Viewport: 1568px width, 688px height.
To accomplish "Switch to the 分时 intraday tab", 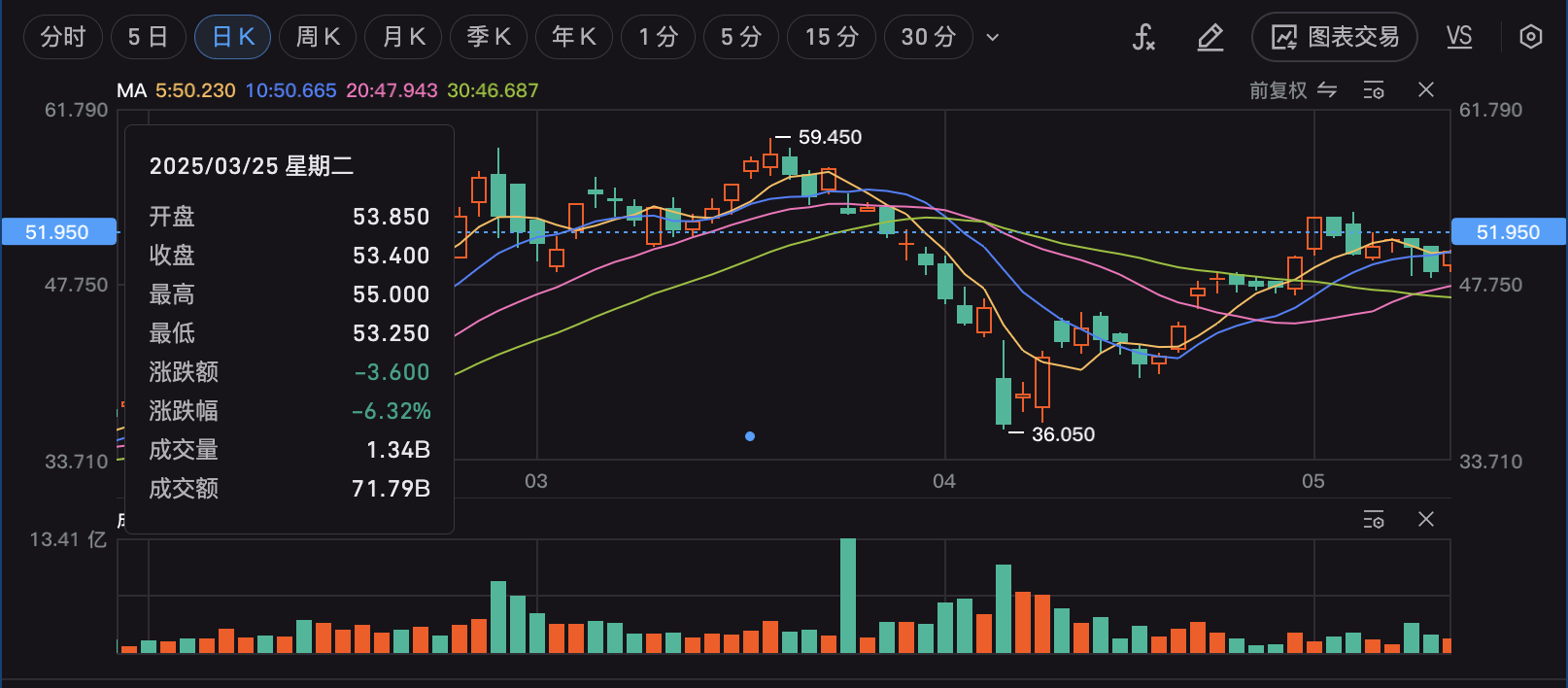I will click(x=63, y=38).
